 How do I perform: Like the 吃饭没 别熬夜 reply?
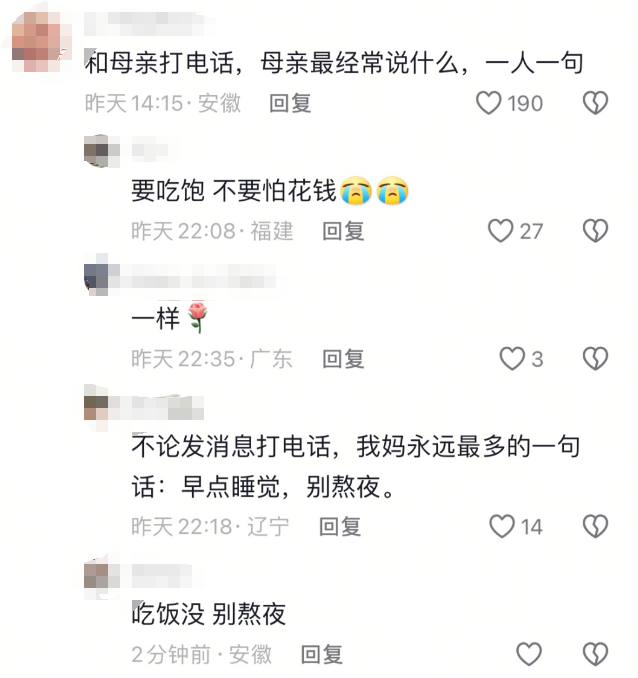tap(529, 654)
